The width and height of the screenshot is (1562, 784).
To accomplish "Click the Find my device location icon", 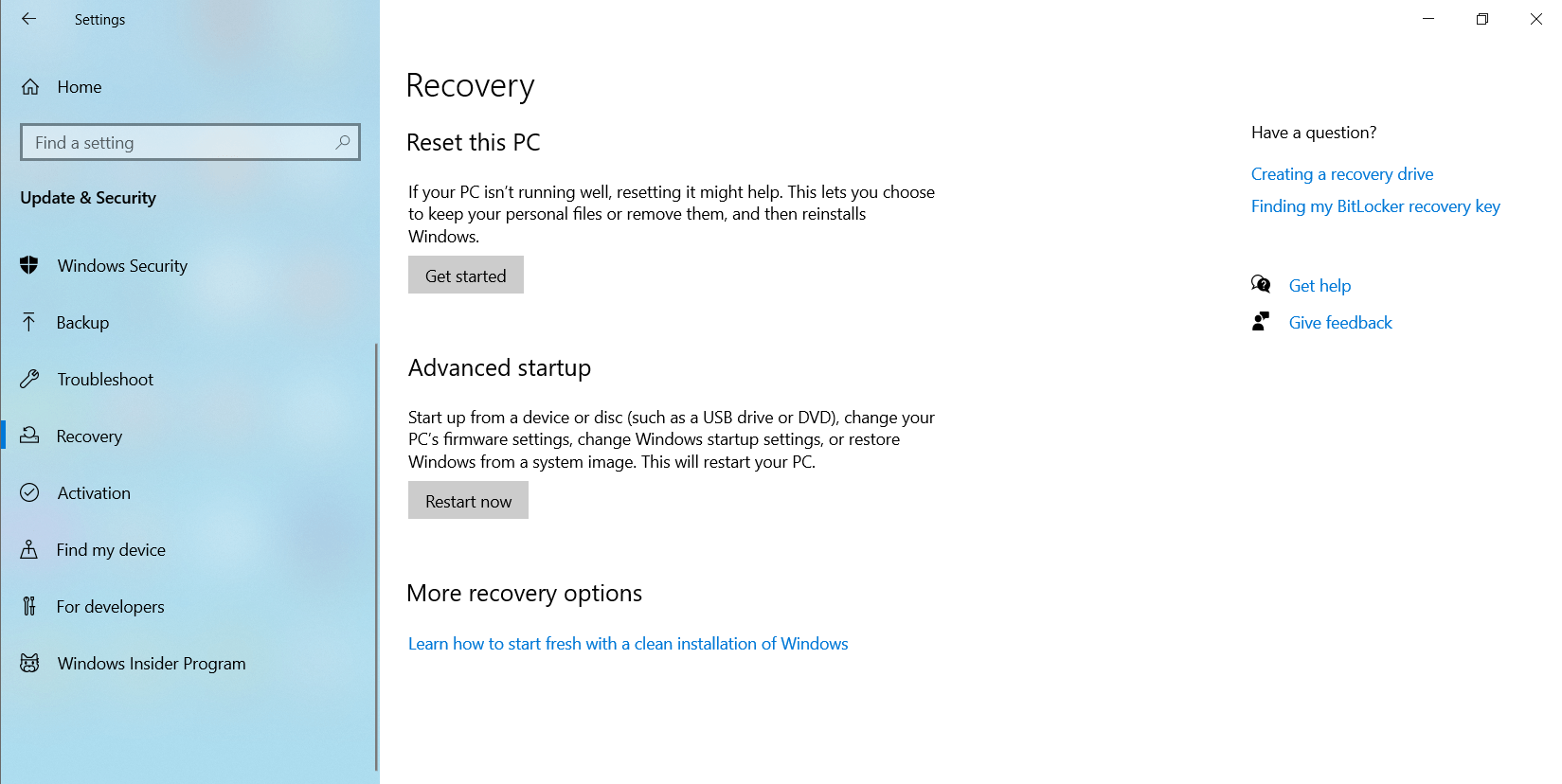I will tap(29, 549).
